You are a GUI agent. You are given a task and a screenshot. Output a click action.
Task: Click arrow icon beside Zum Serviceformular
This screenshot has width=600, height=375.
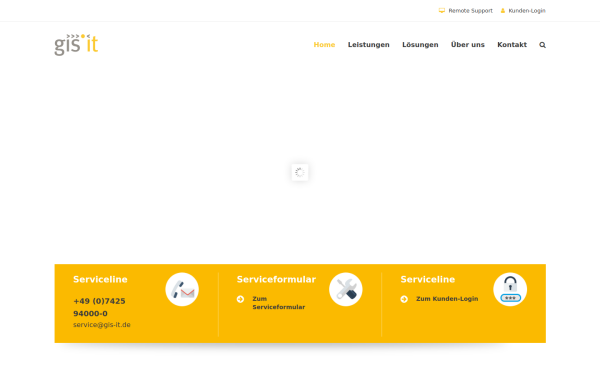pyautogui.click(x=240, y=299)
